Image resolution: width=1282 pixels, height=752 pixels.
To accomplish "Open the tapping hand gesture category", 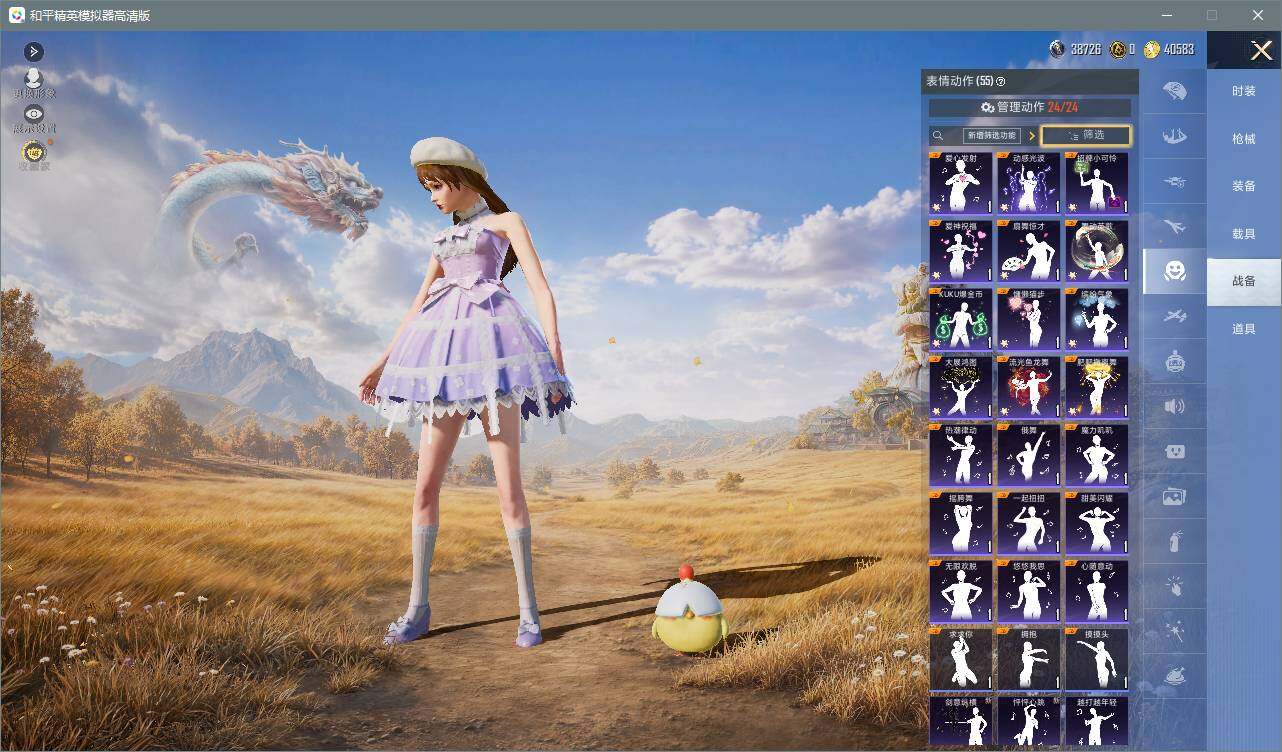I will click(x=1175, y=586).
